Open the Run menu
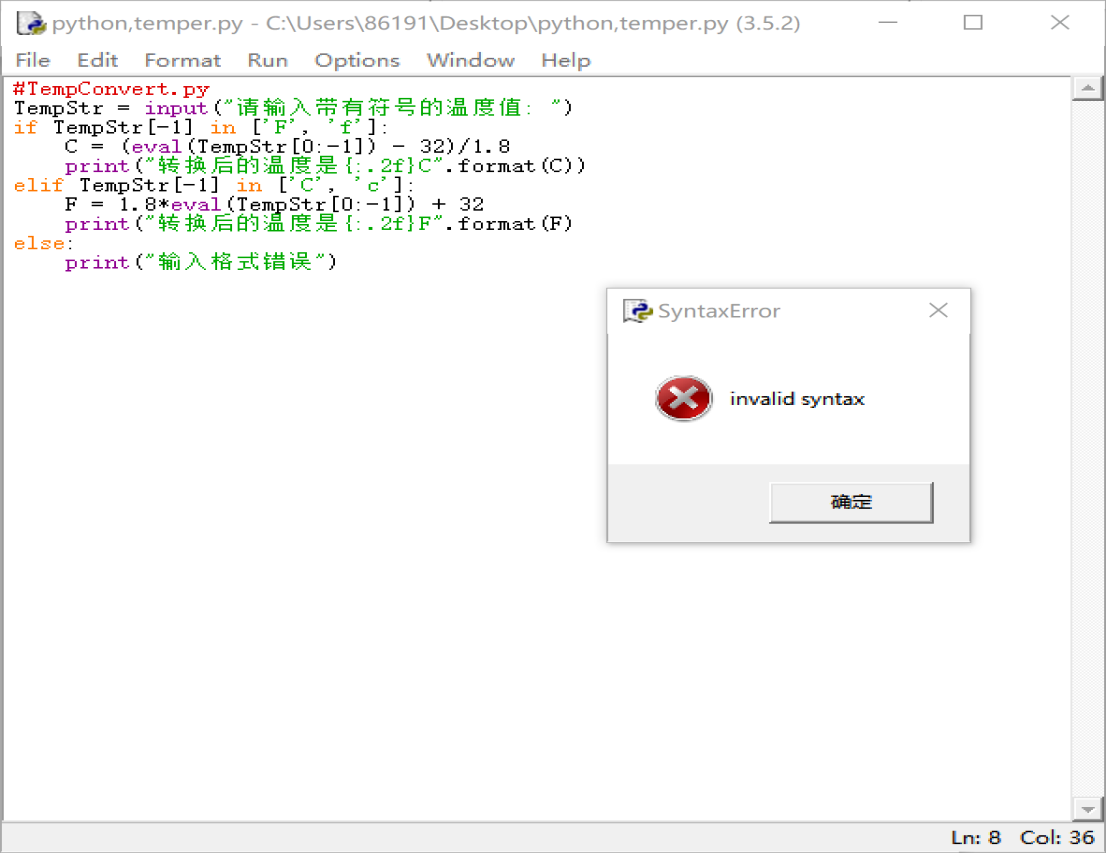 click(268, 61)
